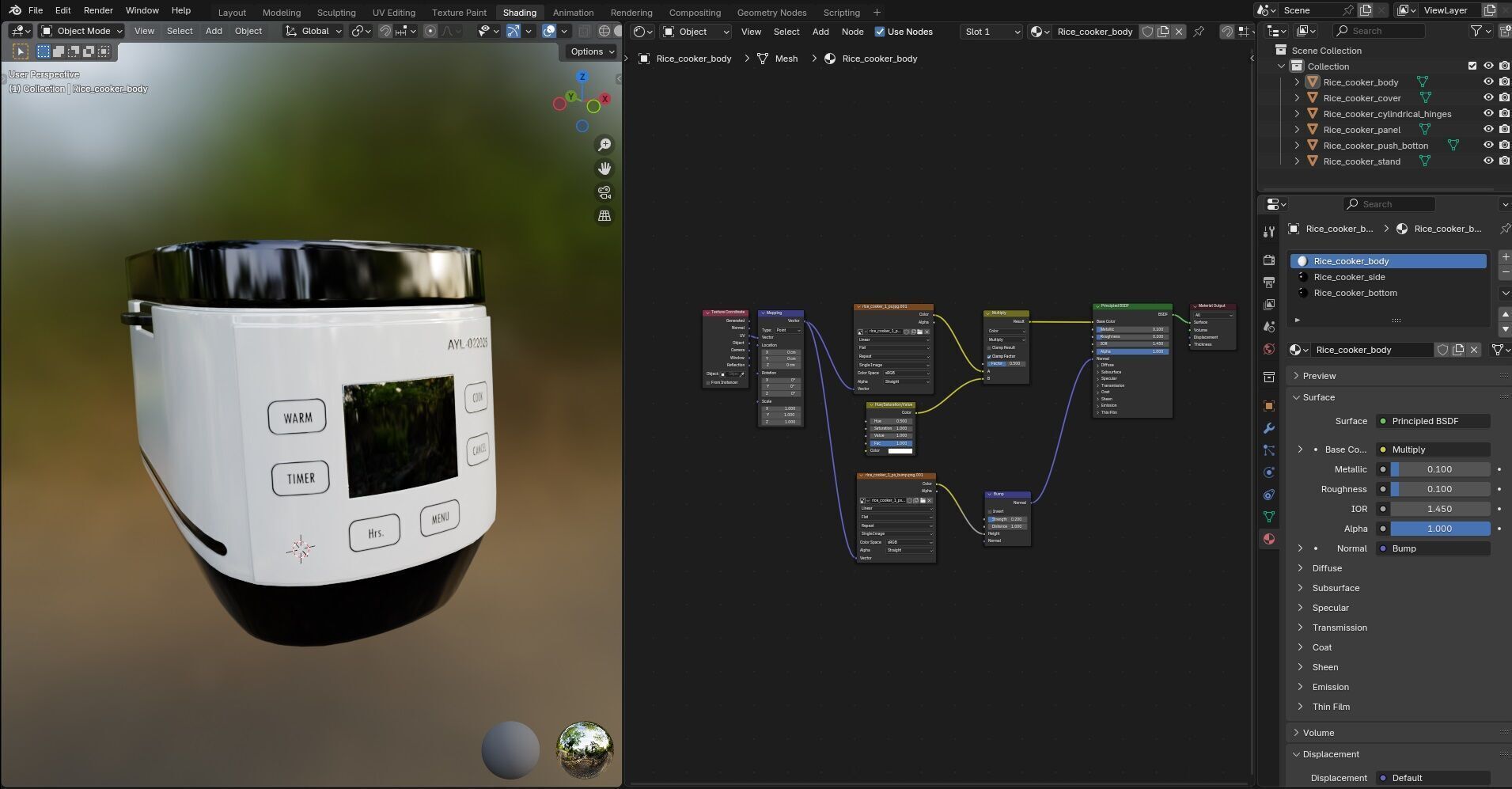Screen dimensions: 1512x789
Task: Open the Output properties tab
Action: click(1269, 283)
